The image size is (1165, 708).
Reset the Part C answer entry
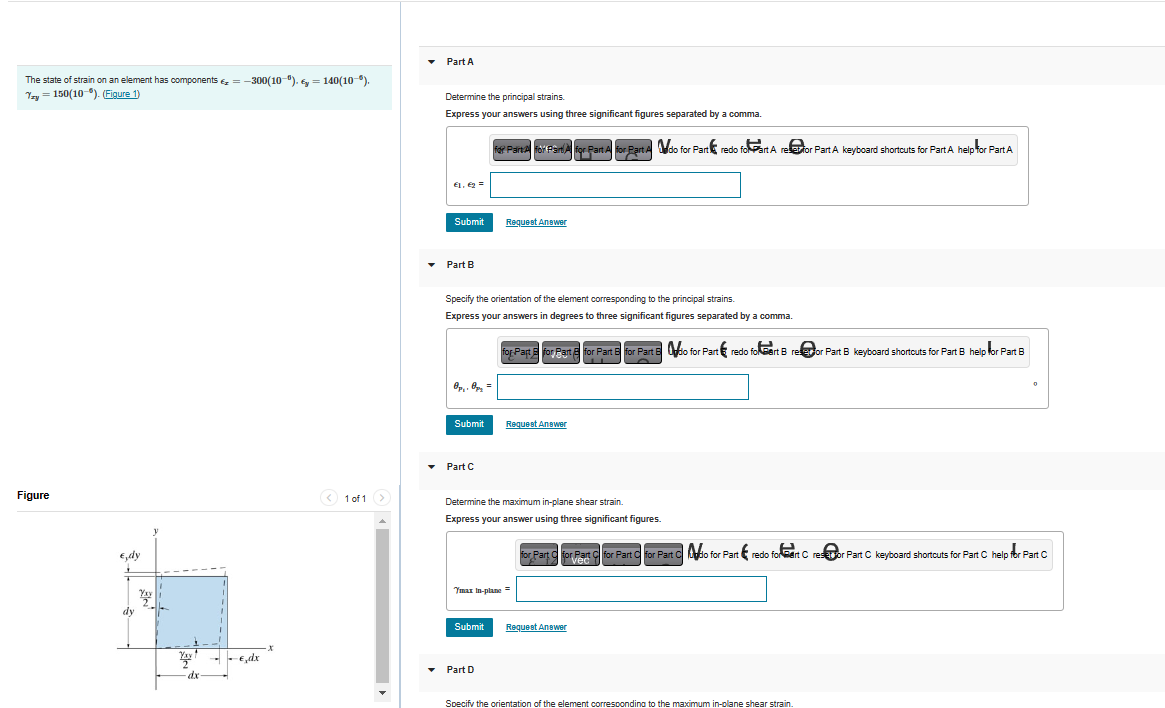(x=842, y=554)
